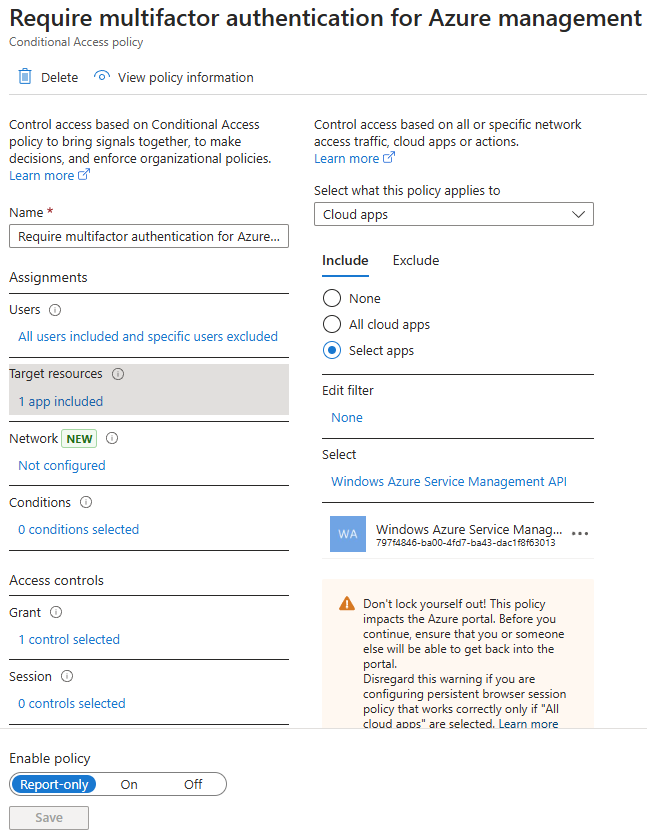Click View policy information
Viewport: 647px width, 835px height.
click(174, 77)
